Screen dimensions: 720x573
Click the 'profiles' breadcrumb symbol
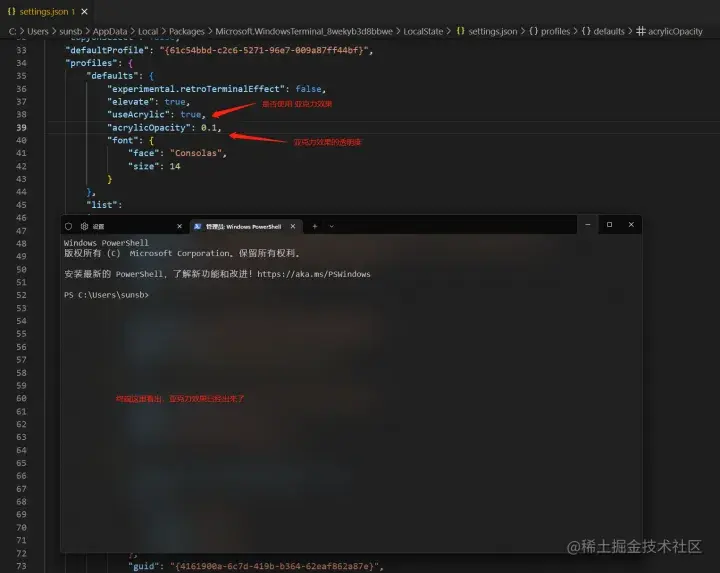[550, 31]
